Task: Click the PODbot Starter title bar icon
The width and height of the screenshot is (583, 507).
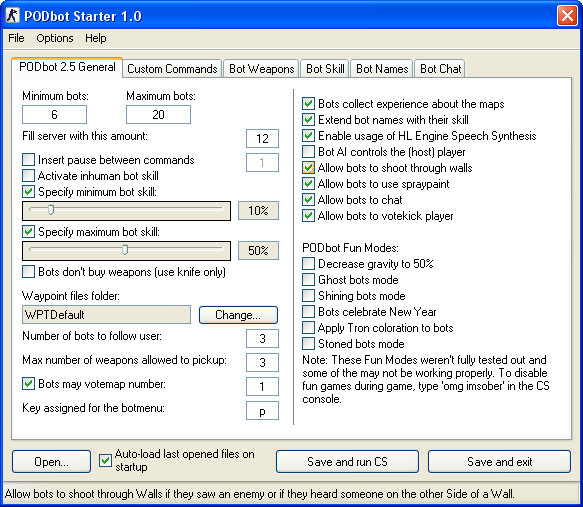Action: 13,16
